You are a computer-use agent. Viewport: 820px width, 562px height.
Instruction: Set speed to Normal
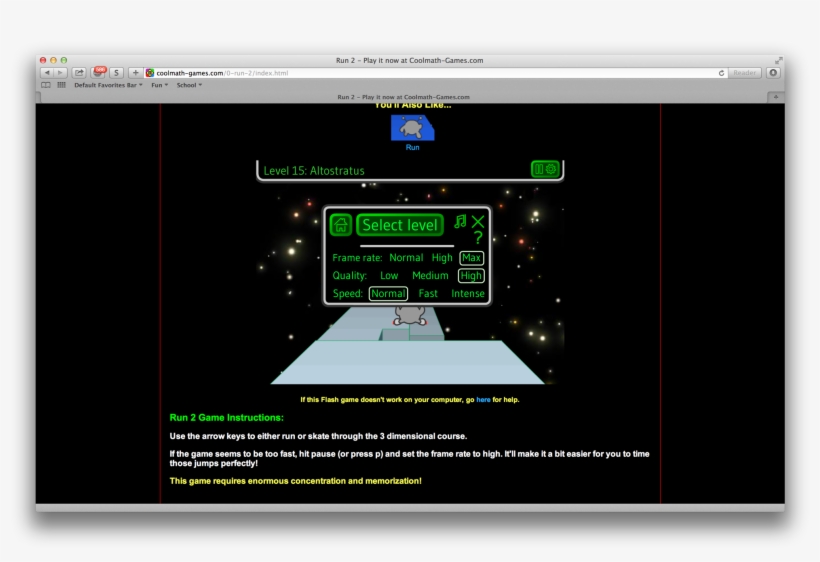click(388, 293)
